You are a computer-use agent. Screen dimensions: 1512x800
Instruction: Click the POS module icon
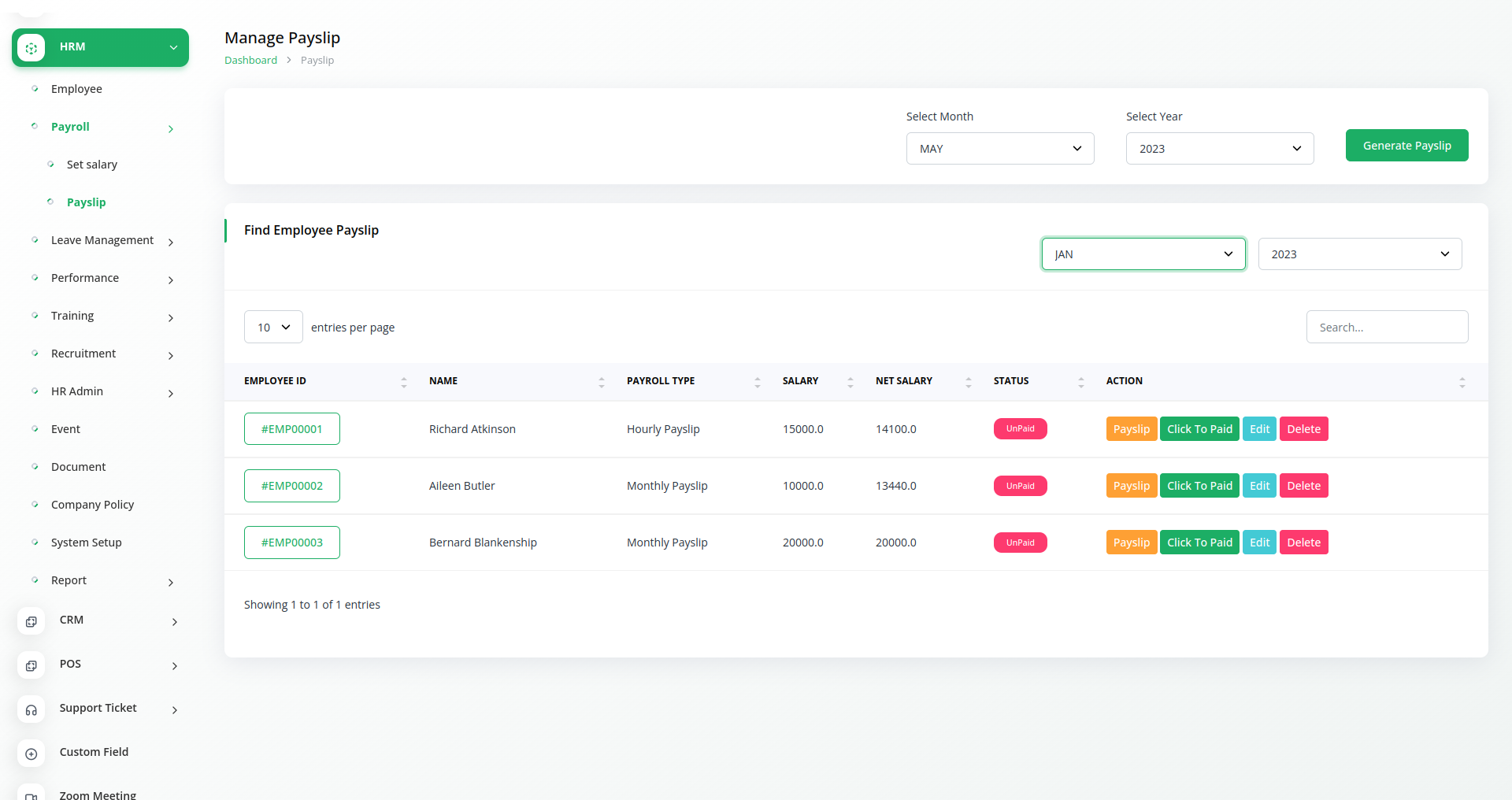pos(31,665)
